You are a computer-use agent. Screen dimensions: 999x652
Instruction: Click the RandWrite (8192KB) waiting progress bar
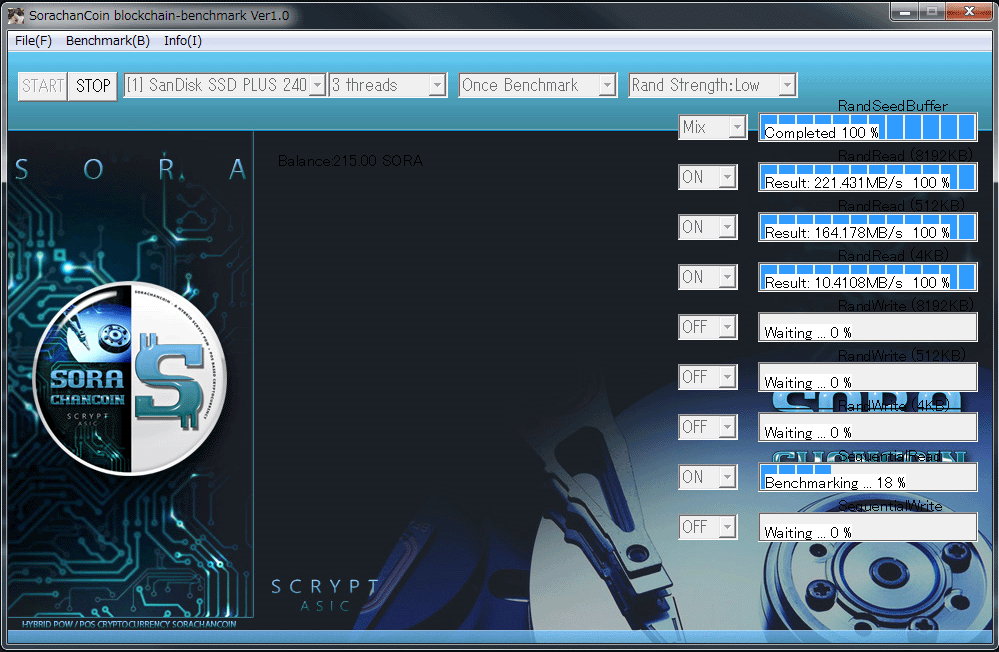point(868,328)
